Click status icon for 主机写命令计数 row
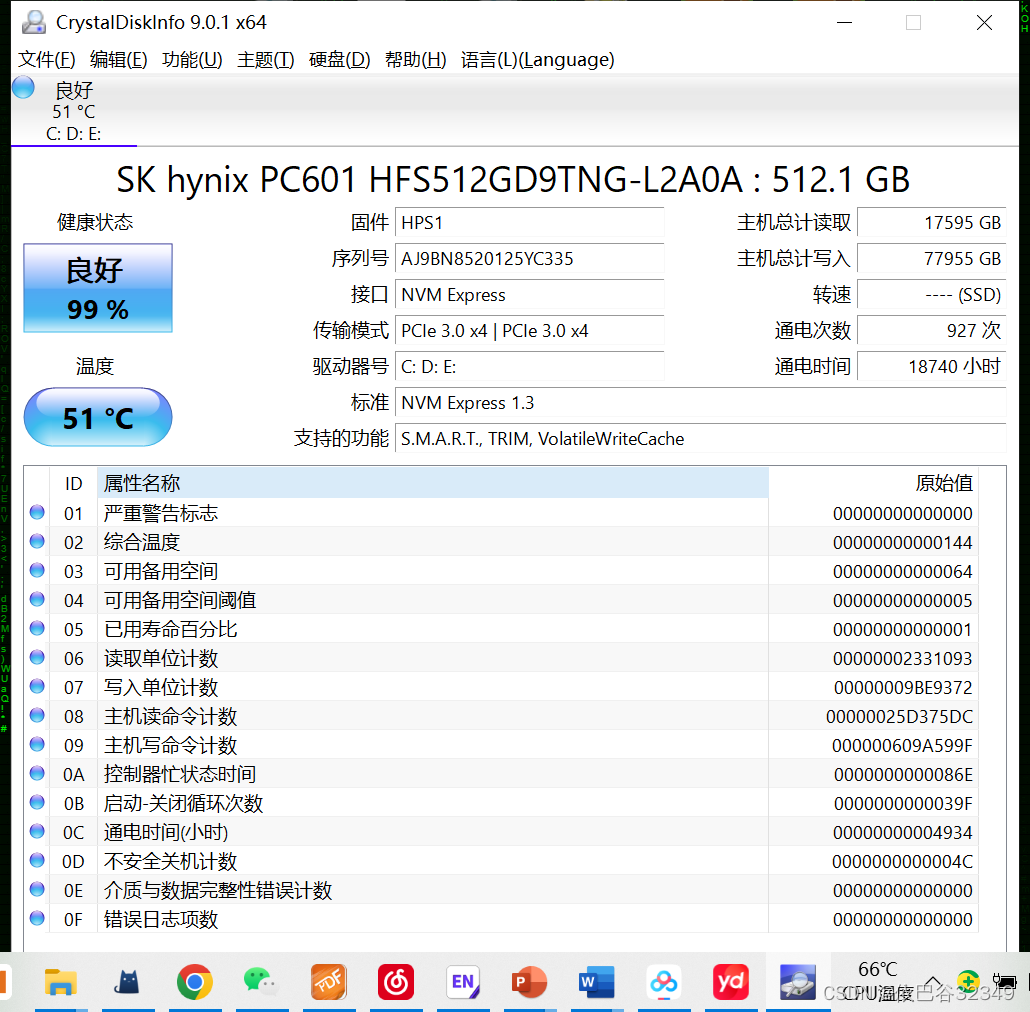 37,744
